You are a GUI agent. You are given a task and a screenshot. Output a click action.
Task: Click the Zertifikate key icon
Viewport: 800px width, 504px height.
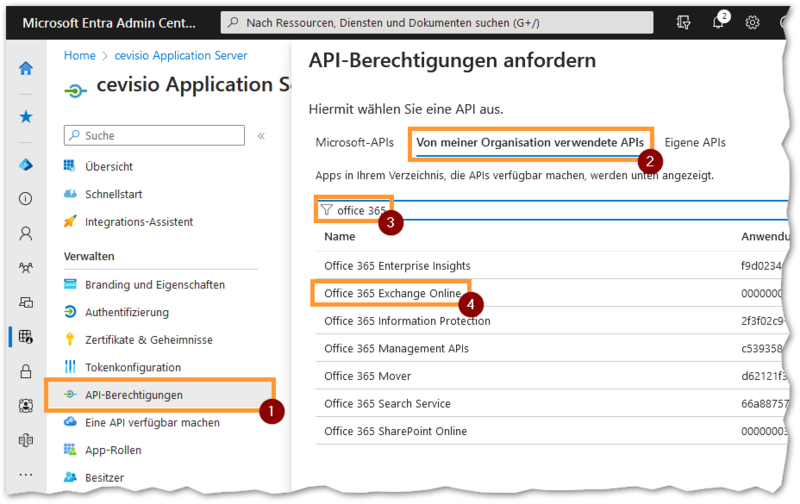pos(70,339)
